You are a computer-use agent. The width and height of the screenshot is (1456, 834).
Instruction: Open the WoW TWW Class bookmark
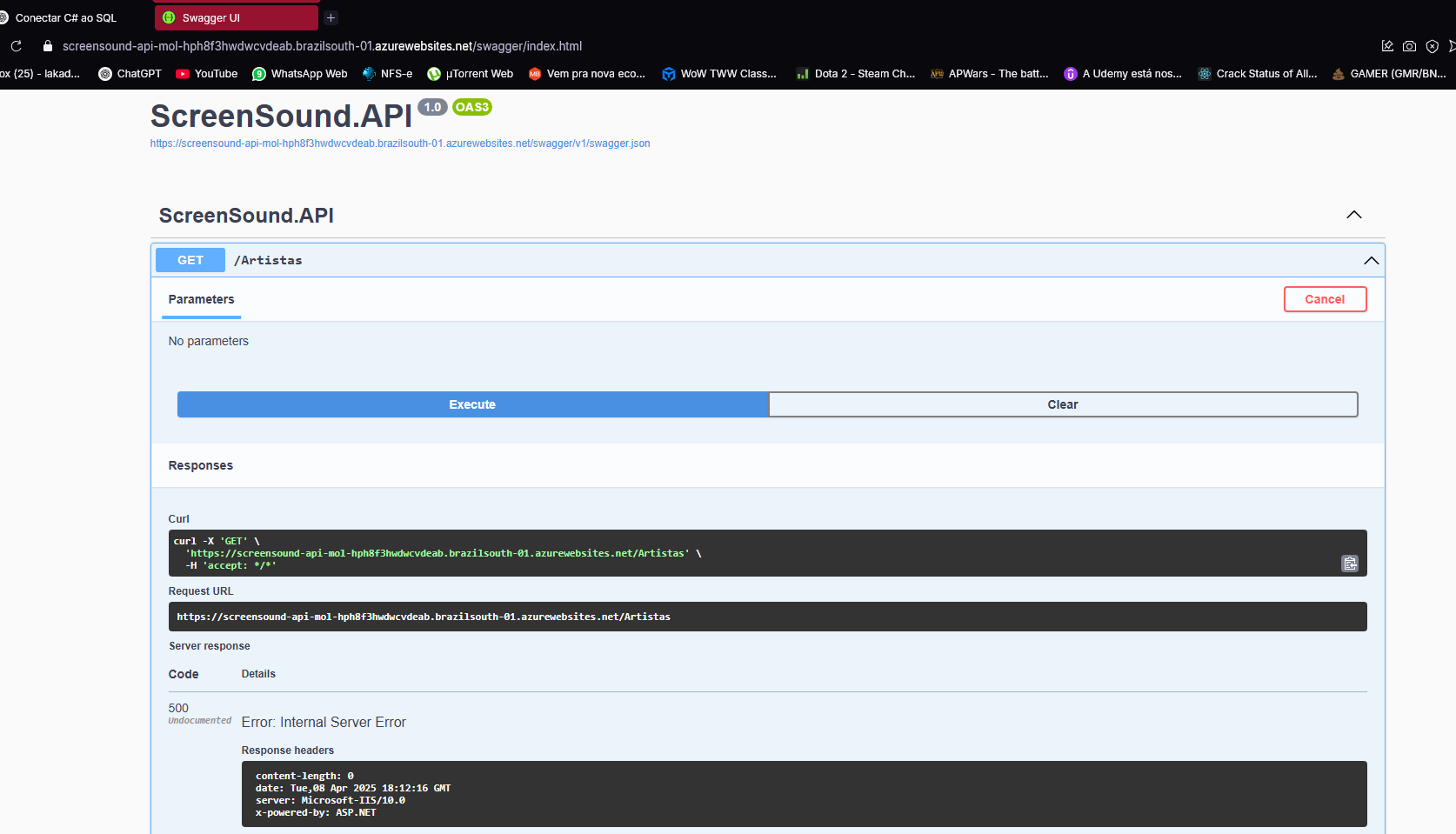pyautogui.click(x=719, y=74)
